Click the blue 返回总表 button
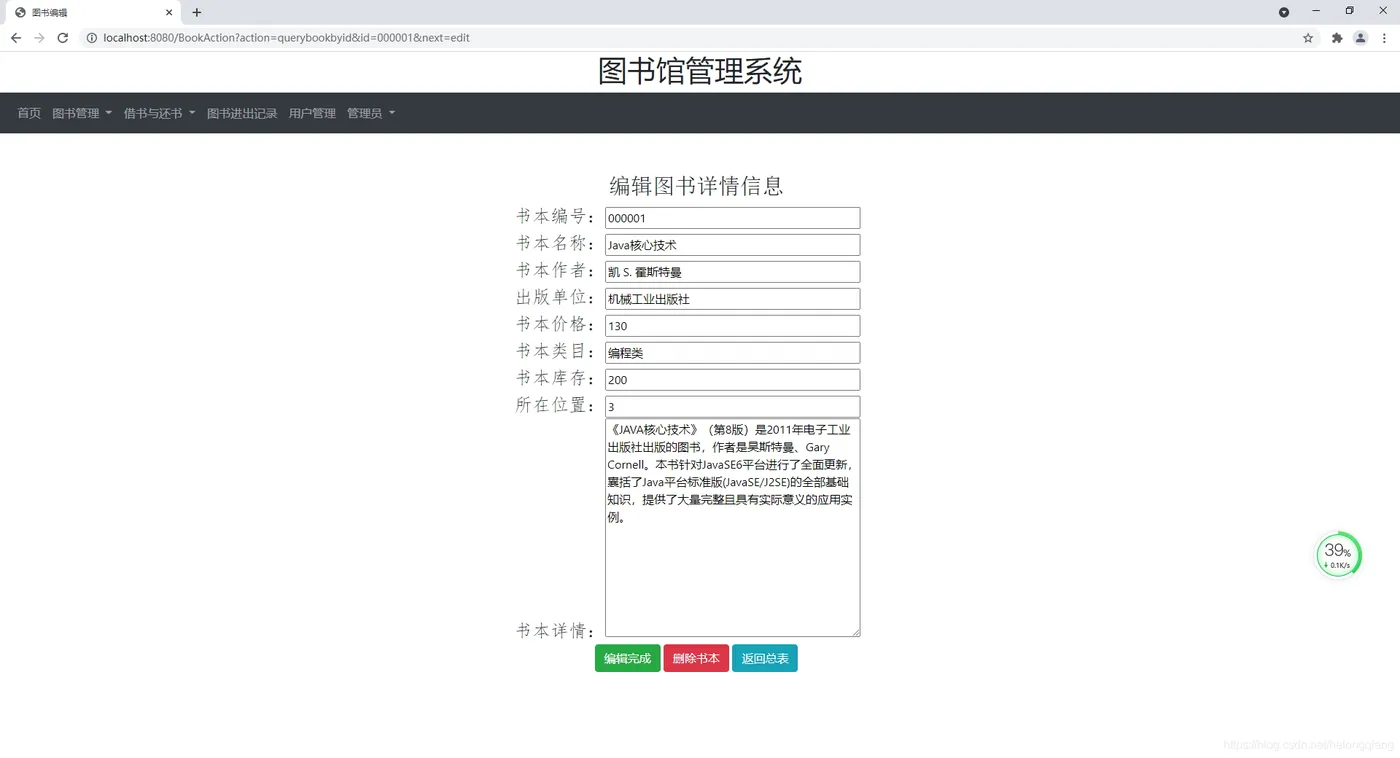The width and height of the screenshot is (1400, 758). point(765,658)
